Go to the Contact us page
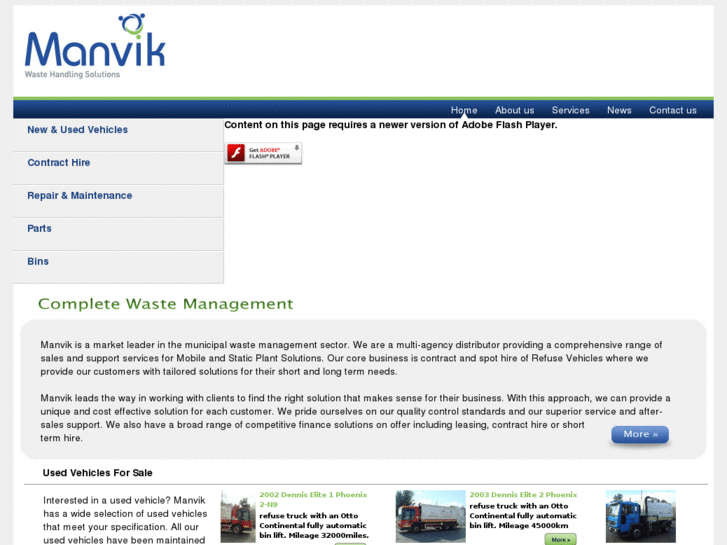The width and height of the screenshot is (727, 545). tap(672, 110)
